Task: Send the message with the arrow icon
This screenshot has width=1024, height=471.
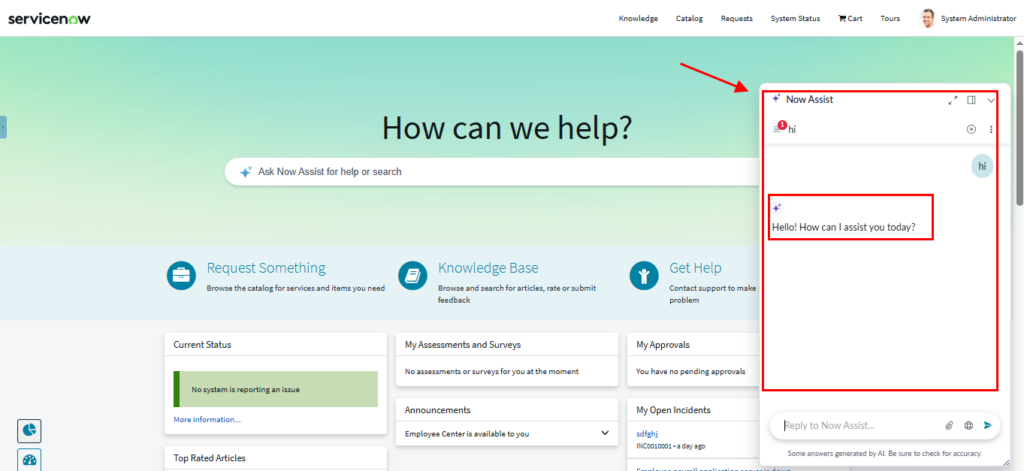Action: tap(988, 425)
